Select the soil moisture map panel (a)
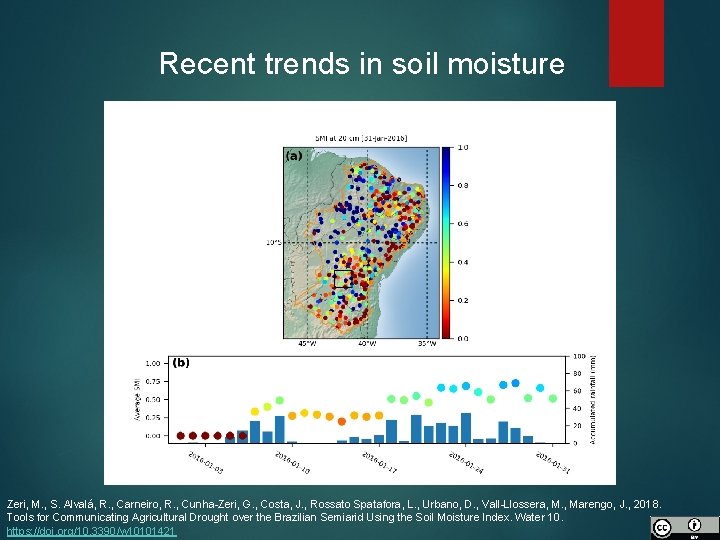The image size is (720, 540). [360, 243]
